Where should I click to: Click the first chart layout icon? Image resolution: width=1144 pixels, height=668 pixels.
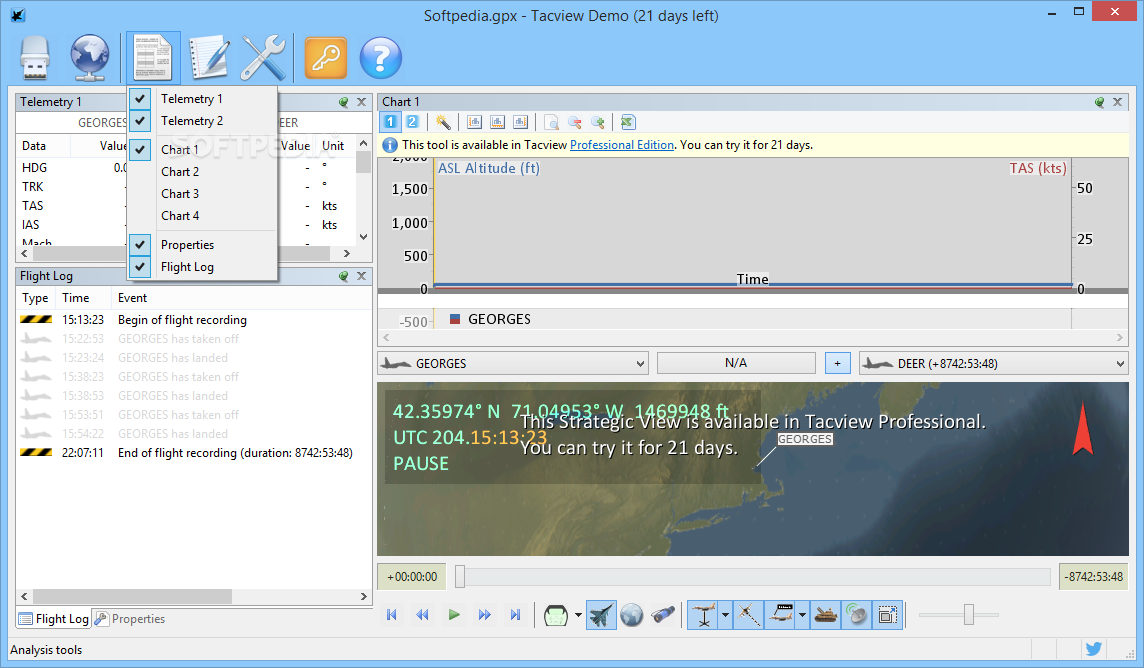[x=474, y=123]
